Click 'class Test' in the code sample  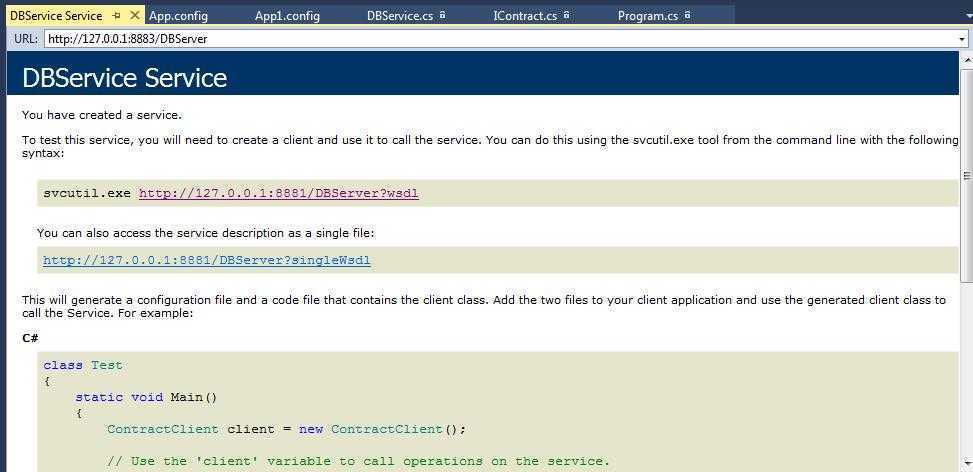(83, 365)
